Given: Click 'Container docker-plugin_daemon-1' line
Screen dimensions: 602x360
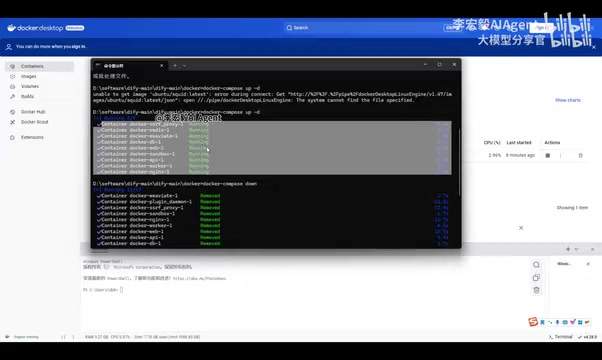Looking at the screenshot, I should coord(158,201).
